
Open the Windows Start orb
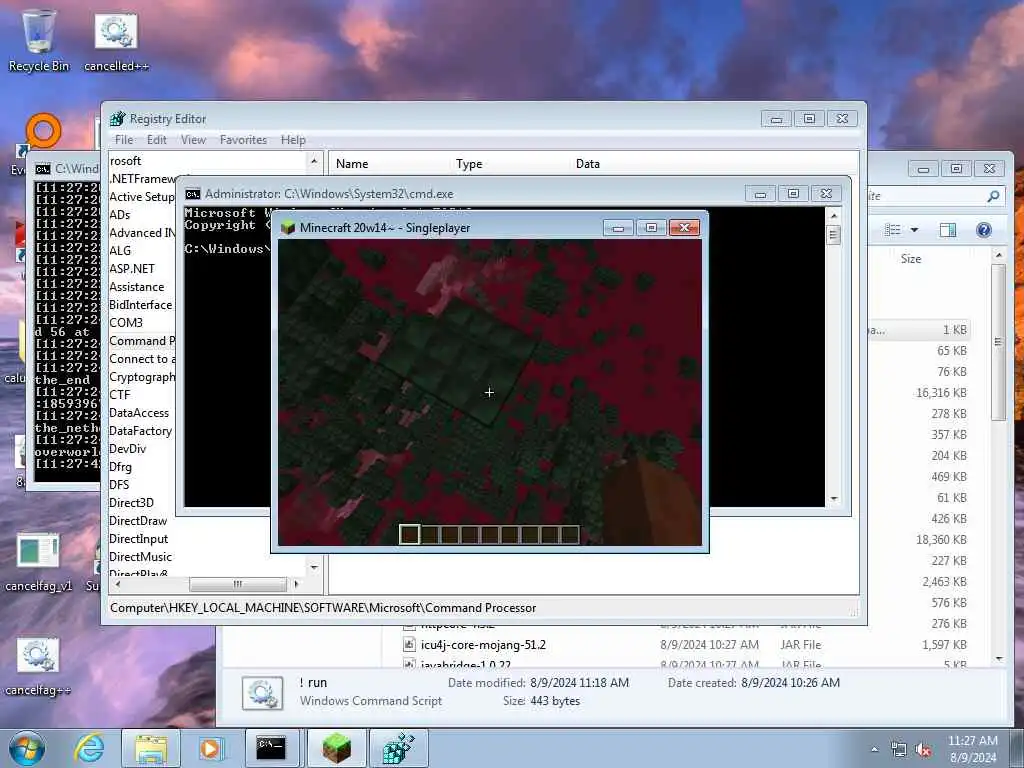pos(27,748)
